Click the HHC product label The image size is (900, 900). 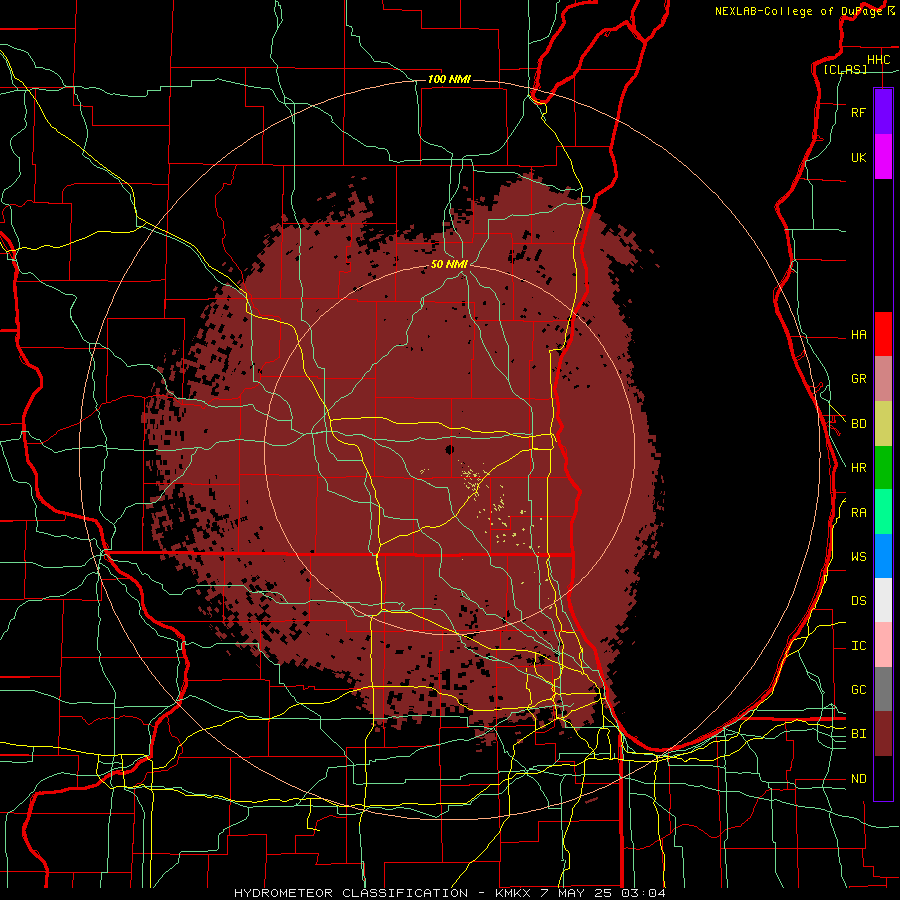tap(878, 60)
